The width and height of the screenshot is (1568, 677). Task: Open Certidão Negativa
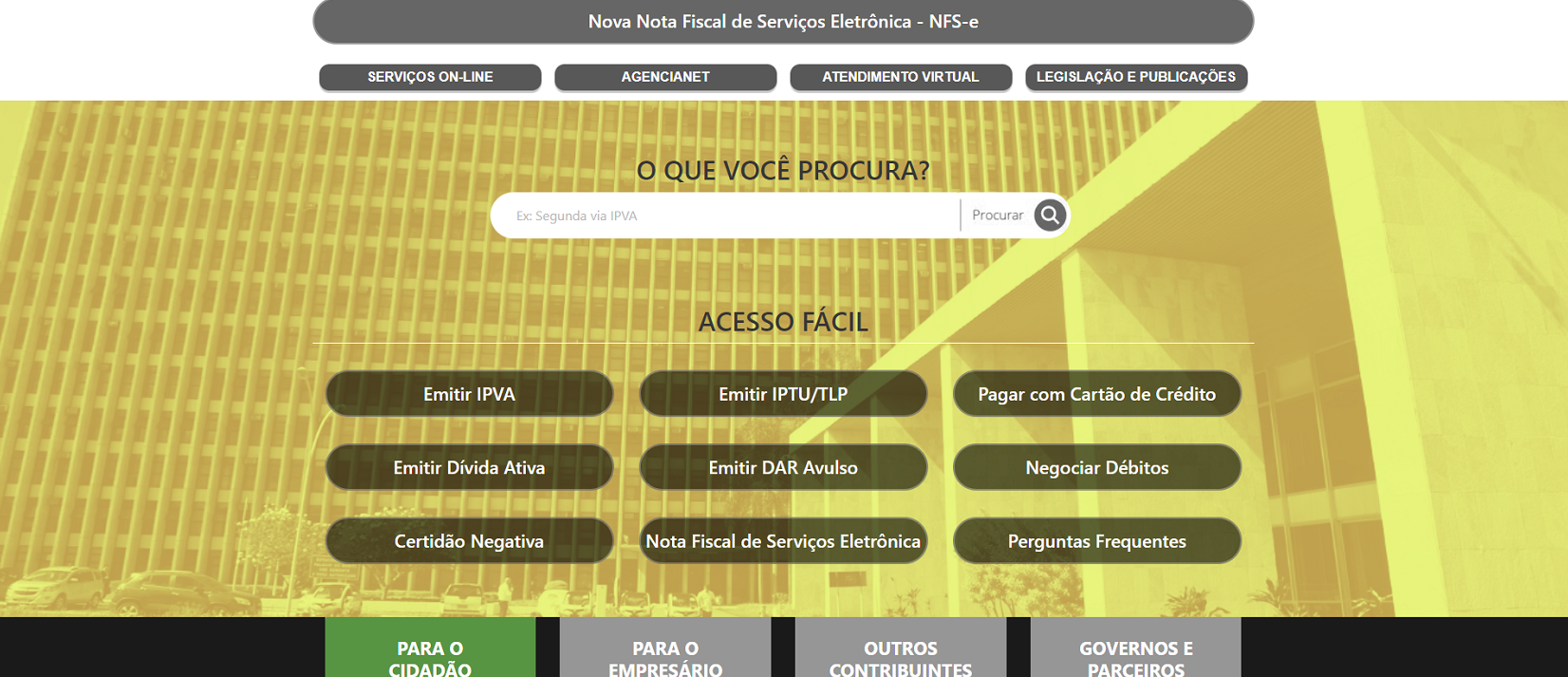[469, 541]
